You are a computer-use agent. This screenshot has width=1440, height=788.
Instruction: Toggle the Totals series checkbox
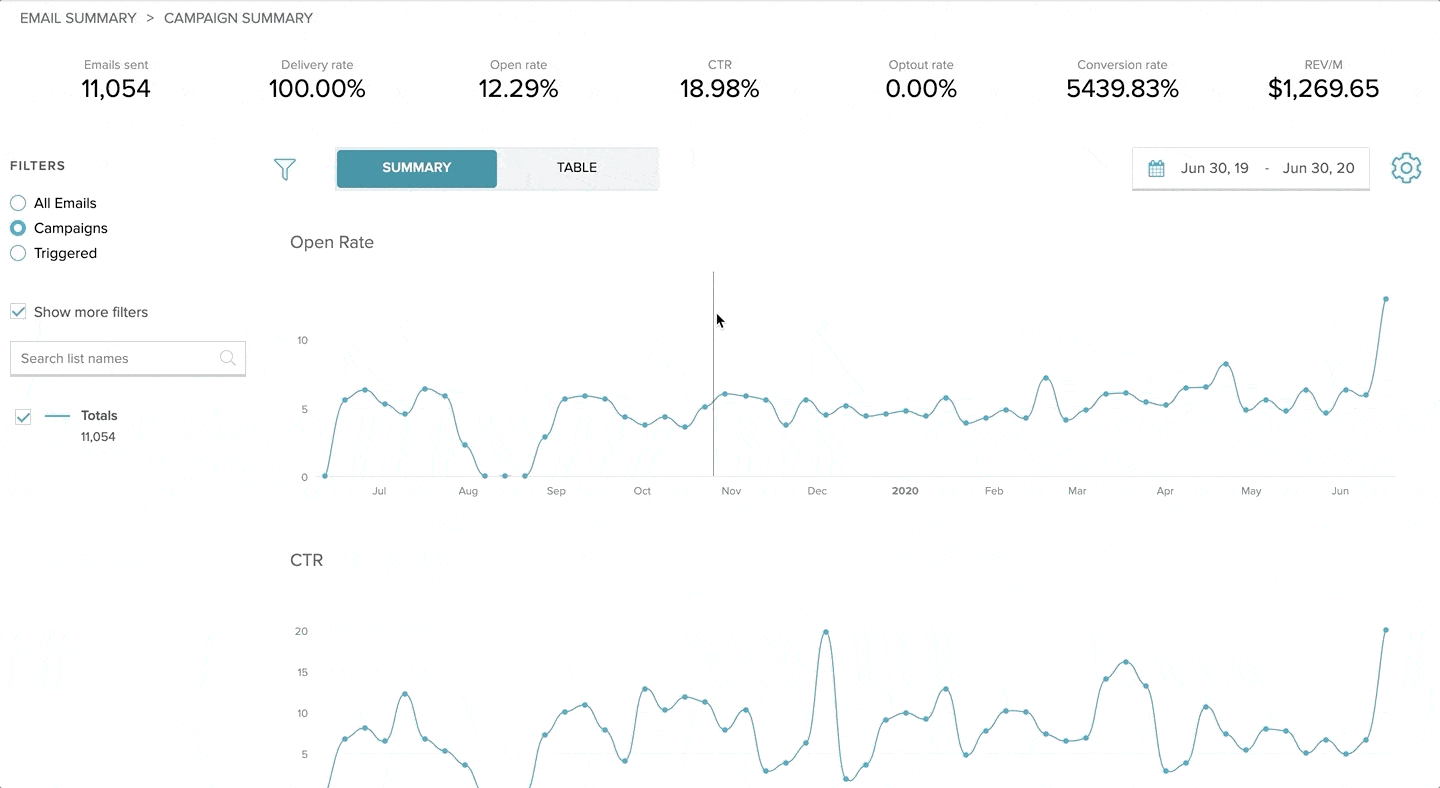pos(23,417)
